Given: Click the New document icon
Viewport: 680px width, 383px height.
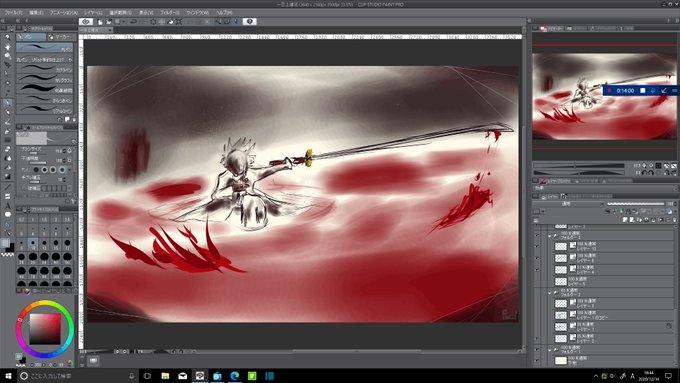Looking at the screenshot, I should click(100, 22).
